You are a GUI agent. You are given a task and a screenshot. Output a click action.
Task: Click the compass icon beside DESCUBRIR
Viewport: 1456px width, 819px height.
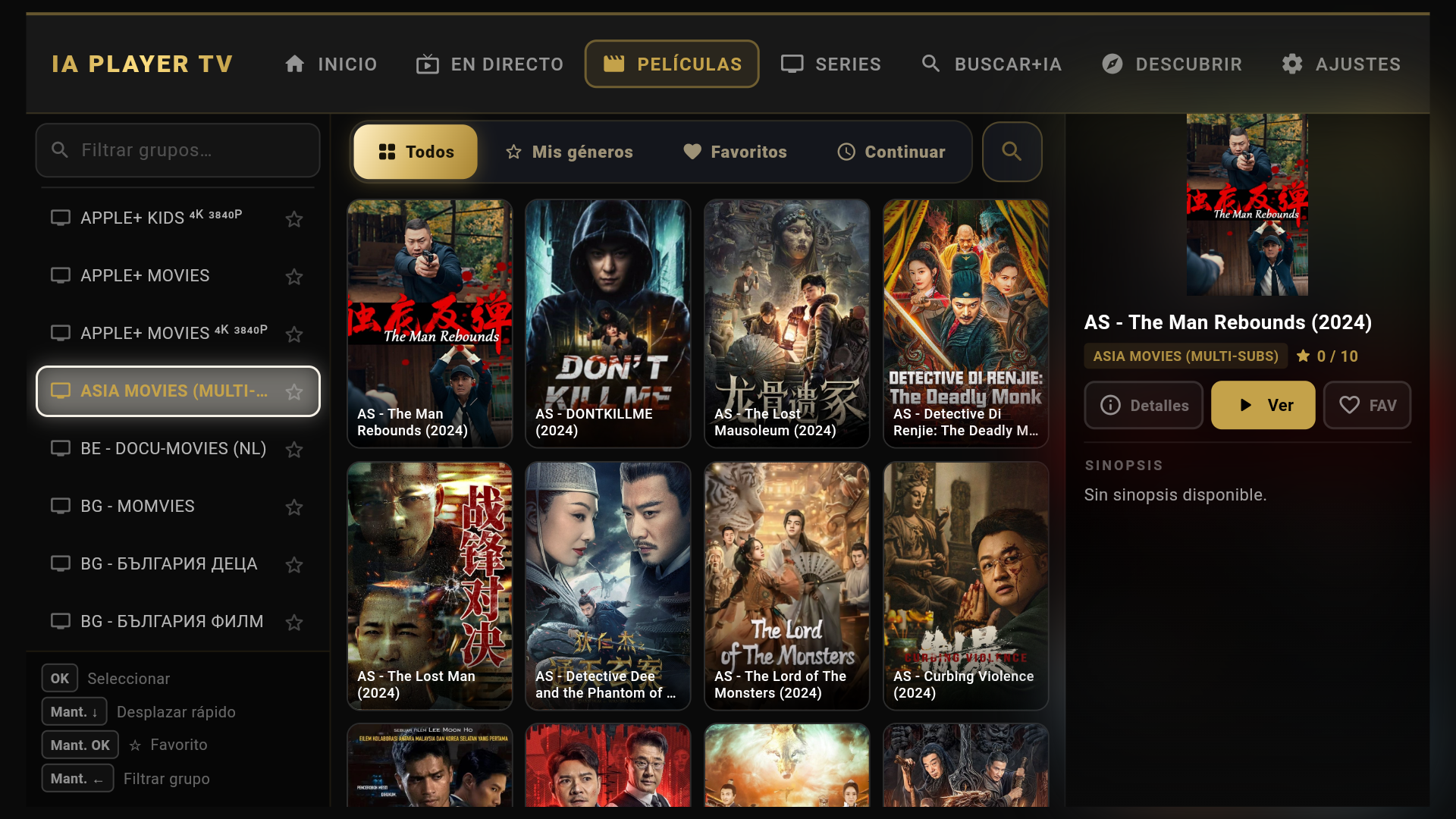coord(1112,64)
